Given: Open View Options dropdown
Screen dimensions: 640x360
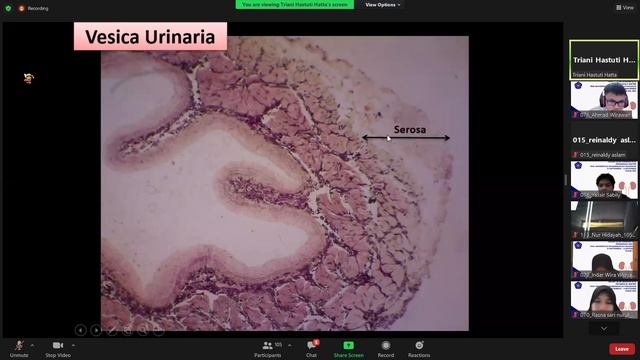Looking at the screenshot, I should pyautogui.click(x=382, y=5).
